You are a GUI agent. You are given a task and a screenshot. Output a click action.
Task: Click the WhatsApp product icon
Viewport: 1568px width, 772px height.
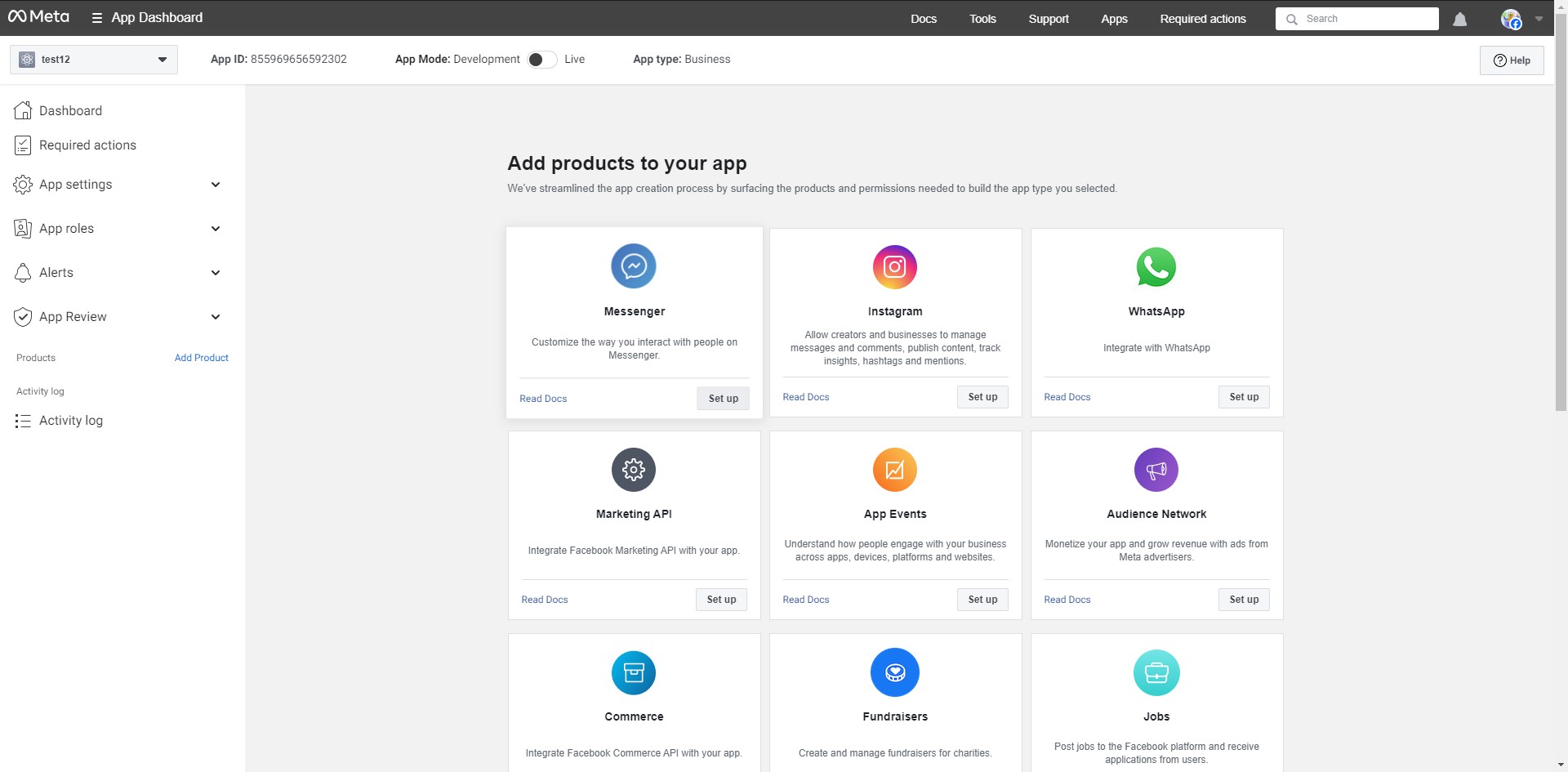click(x=1156, y=267)
